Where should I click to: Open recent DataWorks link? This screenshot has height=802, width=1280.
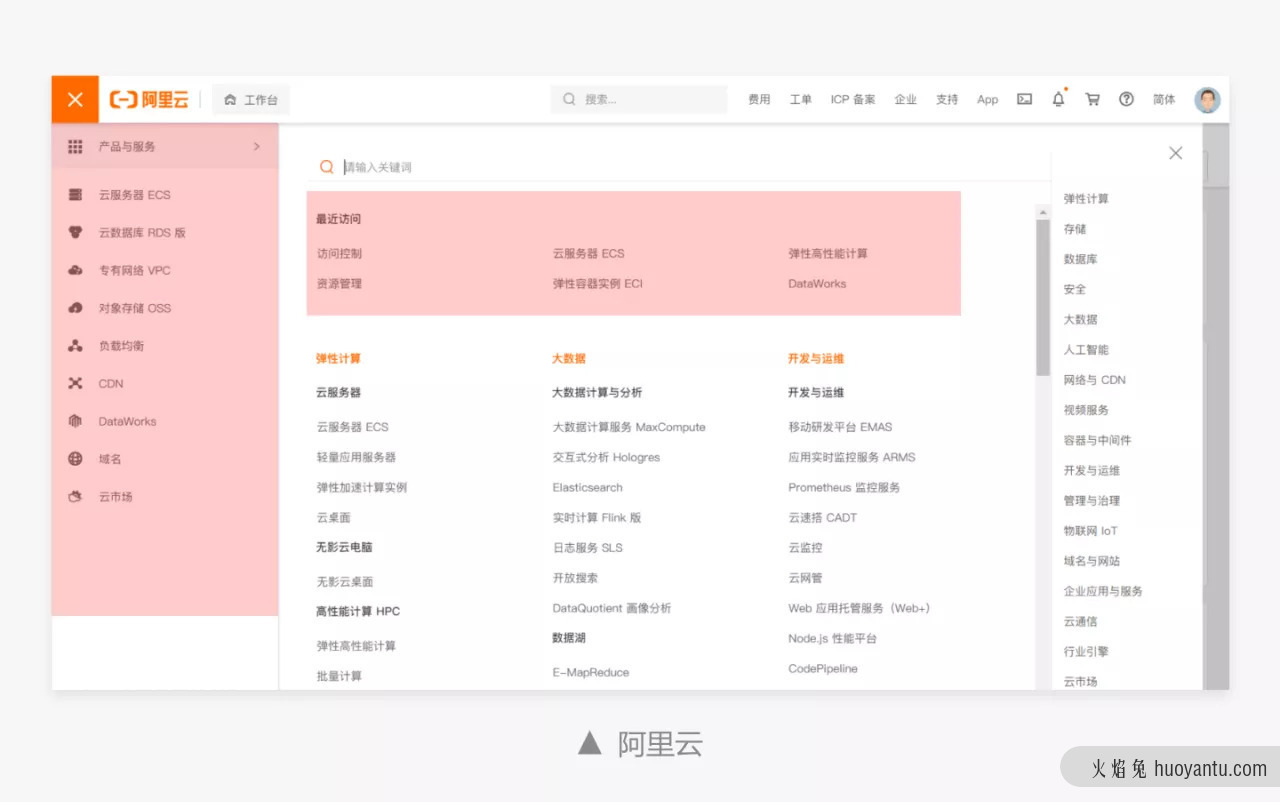tap(817, 284)
